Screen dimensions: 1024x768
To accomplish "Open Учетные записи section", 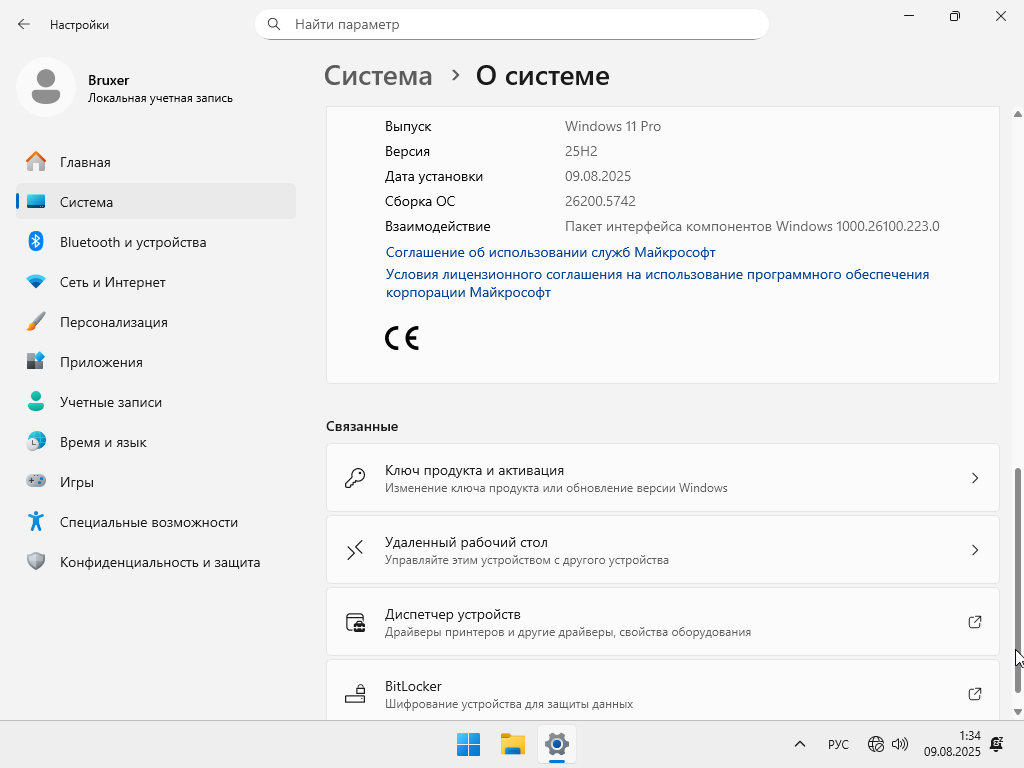I will click(156, 402).
